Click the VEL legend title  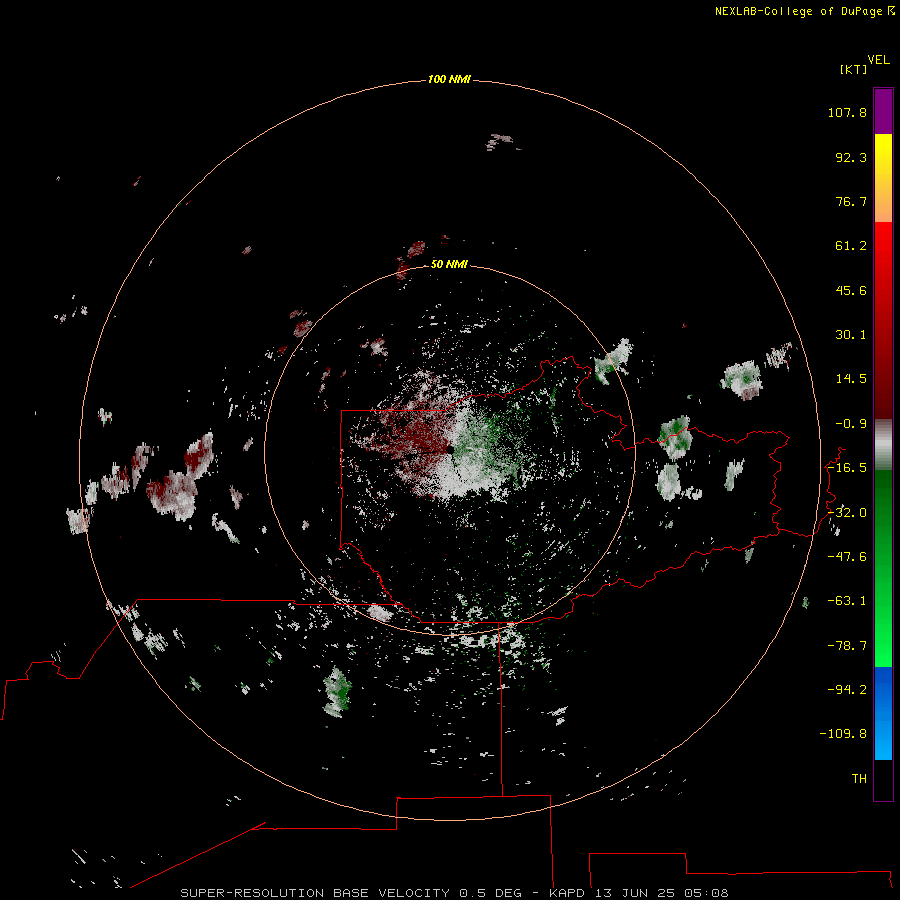point(878,60)
